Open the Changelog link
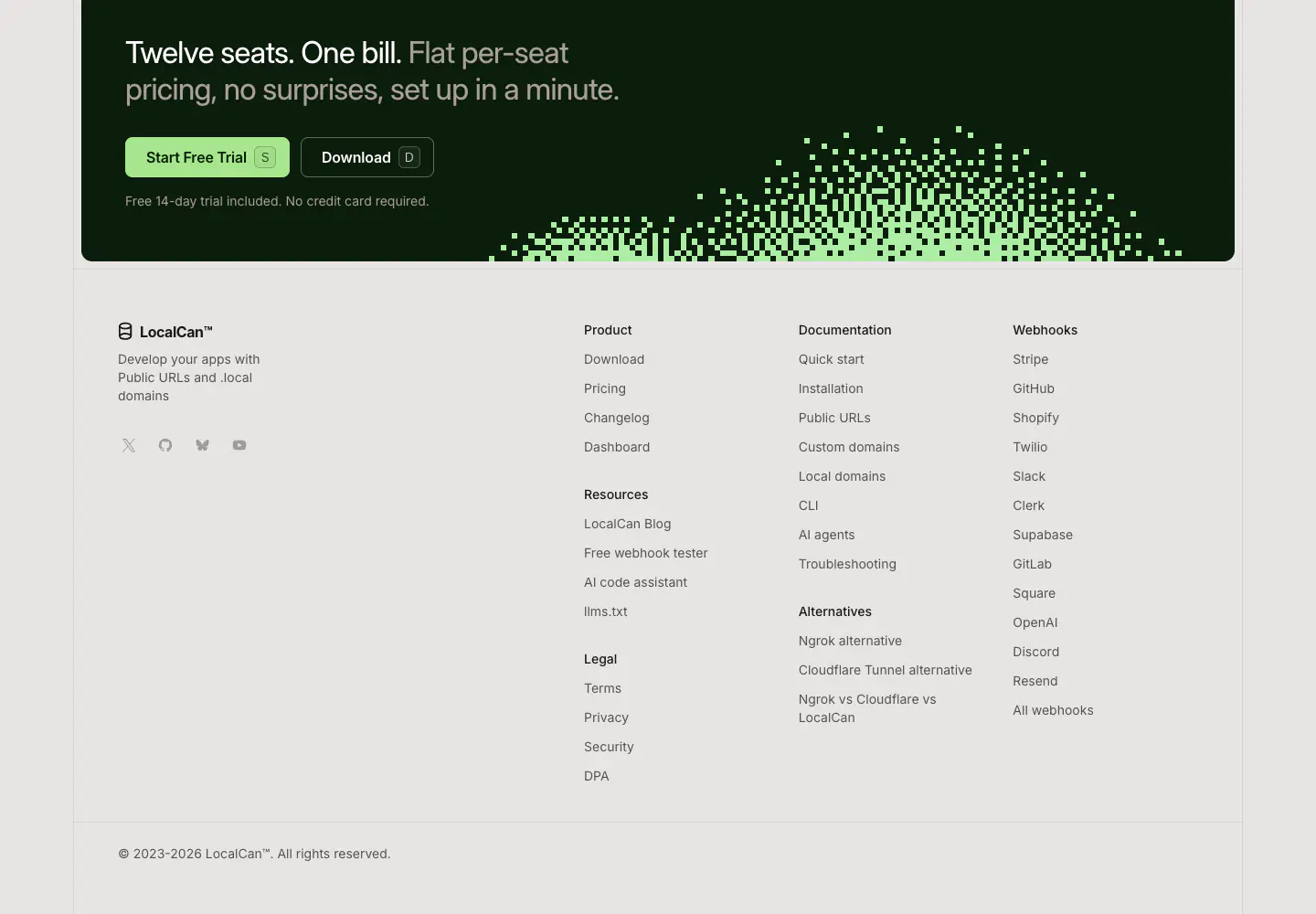 [x=617, y=418]
